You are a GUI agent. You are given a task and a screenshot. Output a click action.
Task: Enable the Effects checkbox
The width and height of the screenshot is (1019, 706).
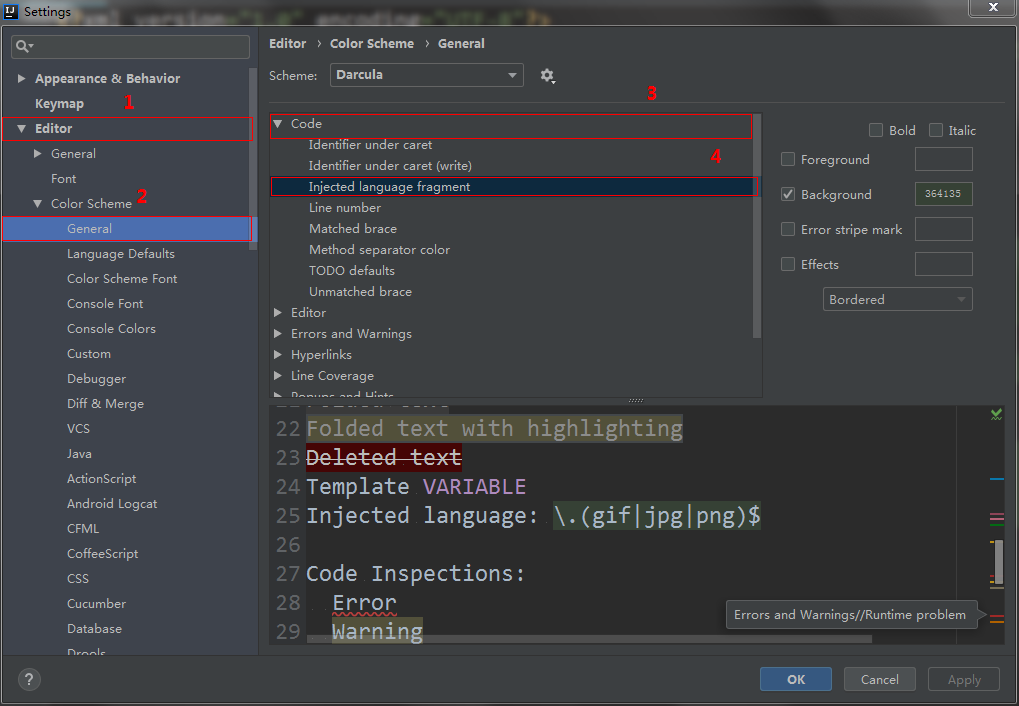coord(788,264)
